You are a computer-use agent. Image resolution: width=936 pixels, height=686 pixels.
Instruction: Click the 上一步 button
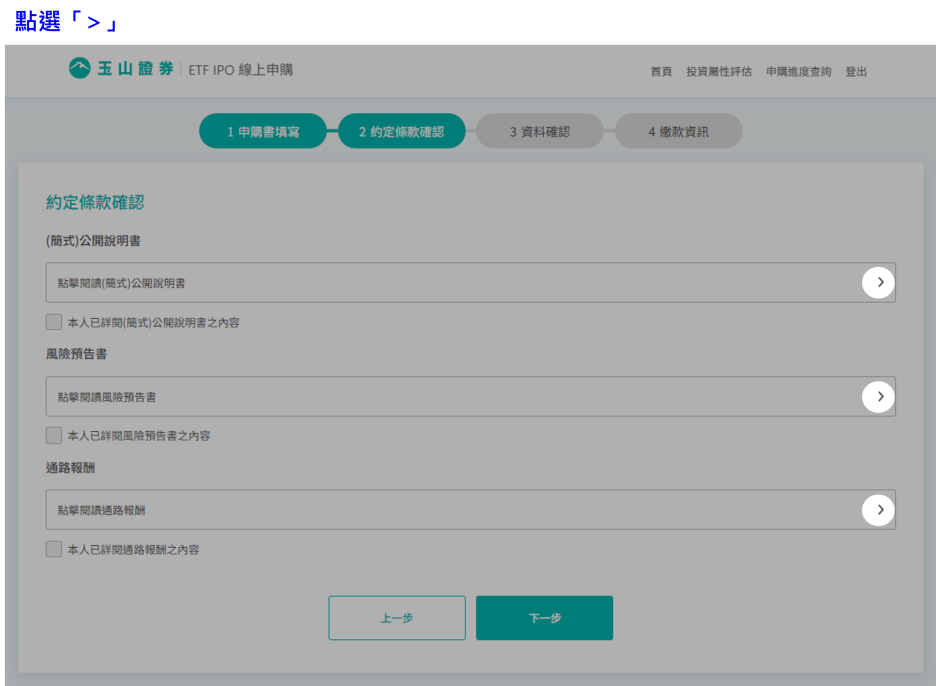(x=397, y=618)
